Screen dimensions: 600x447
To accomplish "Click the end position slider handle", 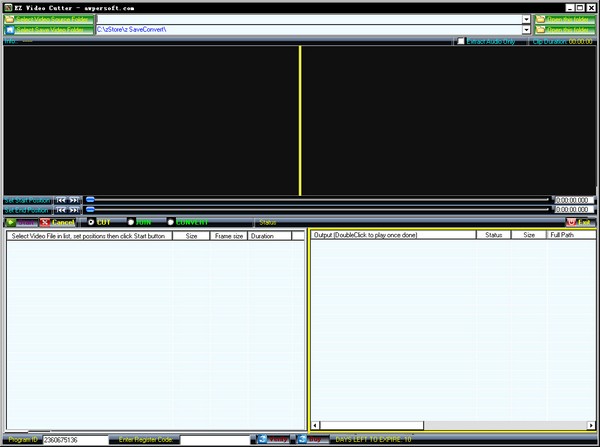I will (90, 209).
